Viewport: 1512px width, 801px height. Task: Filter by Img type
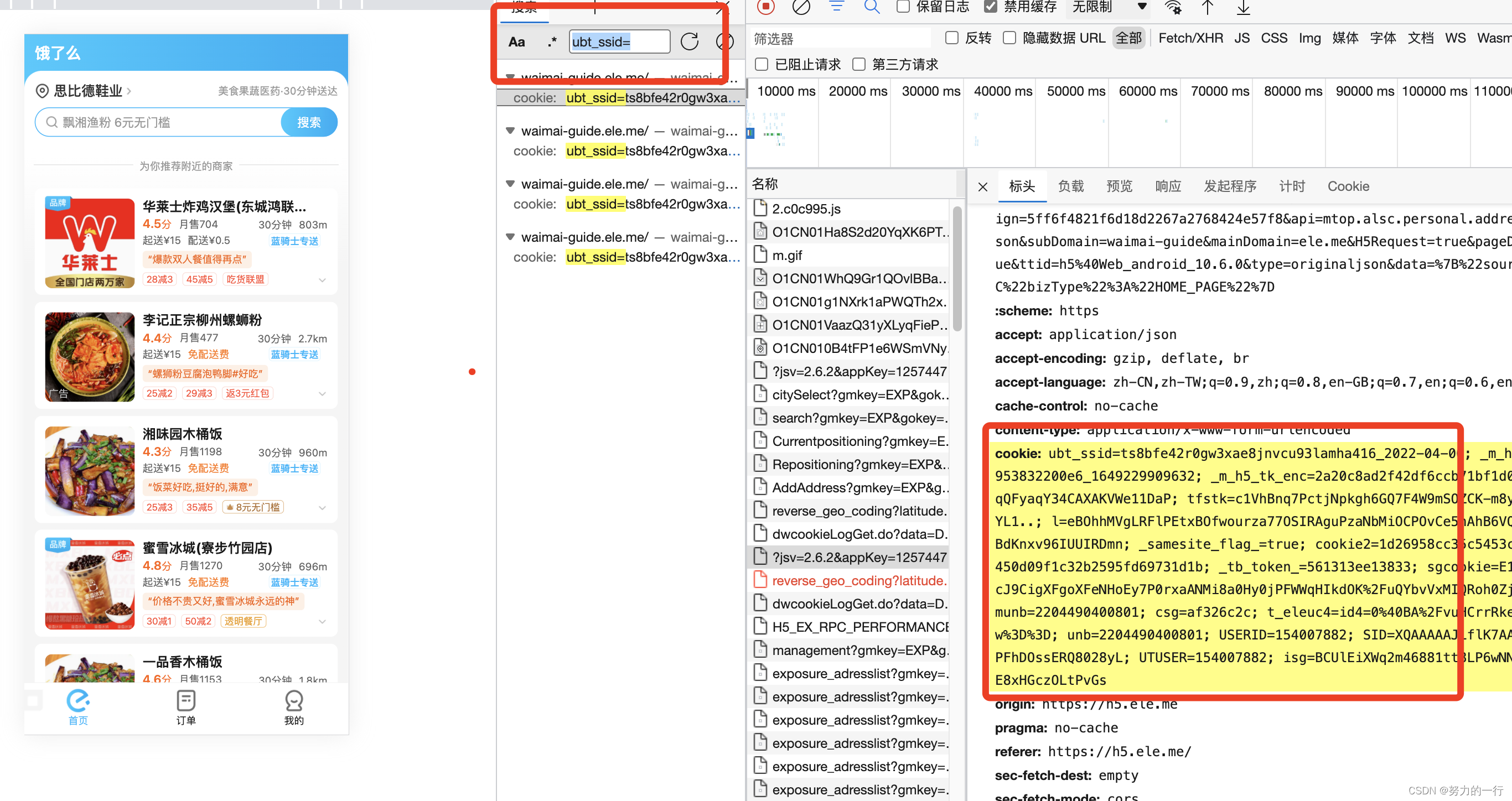(x=1309, y=38)
